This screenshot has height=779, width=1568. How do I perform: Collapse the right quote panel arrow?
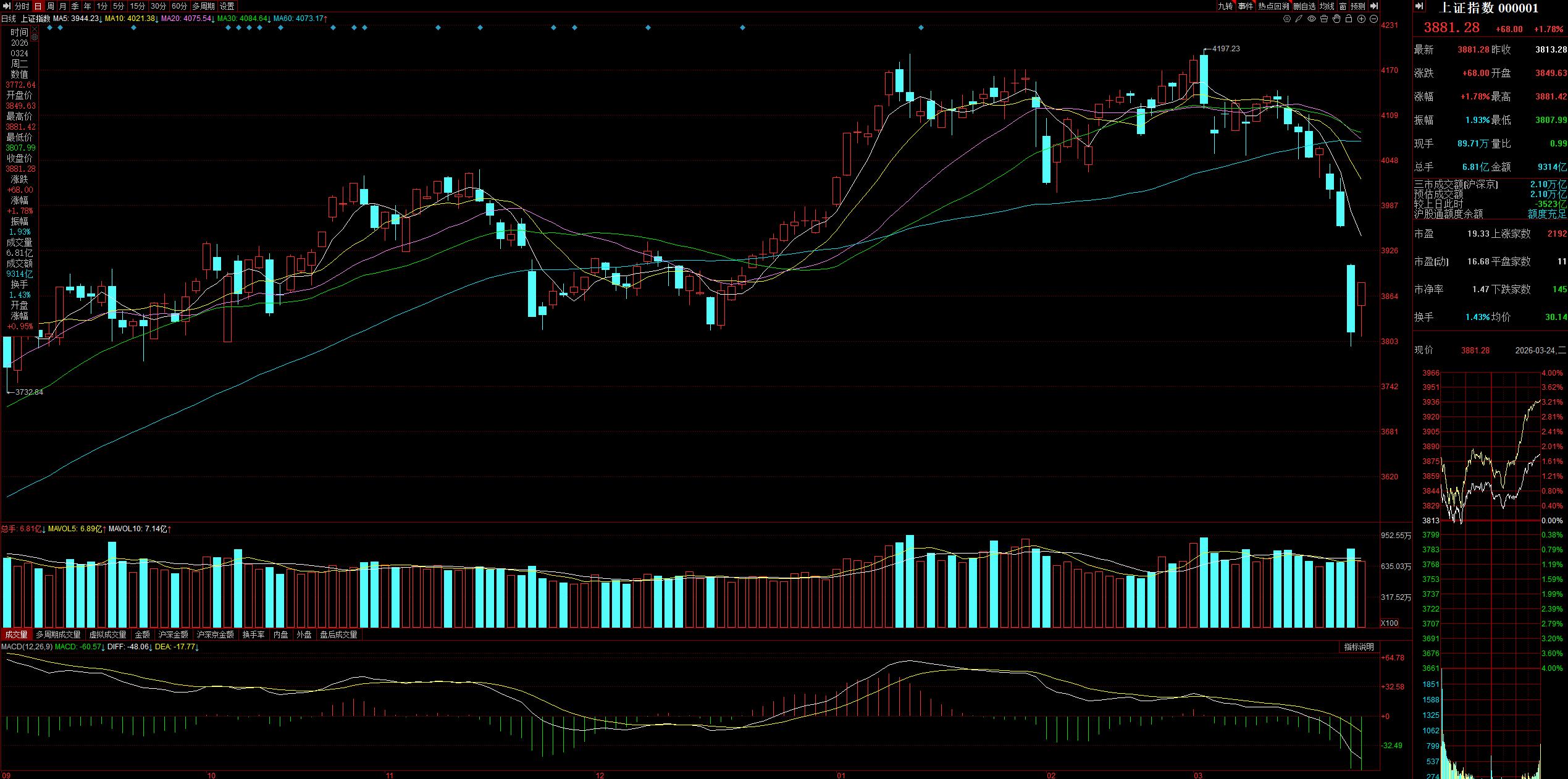click(1419, 6)
